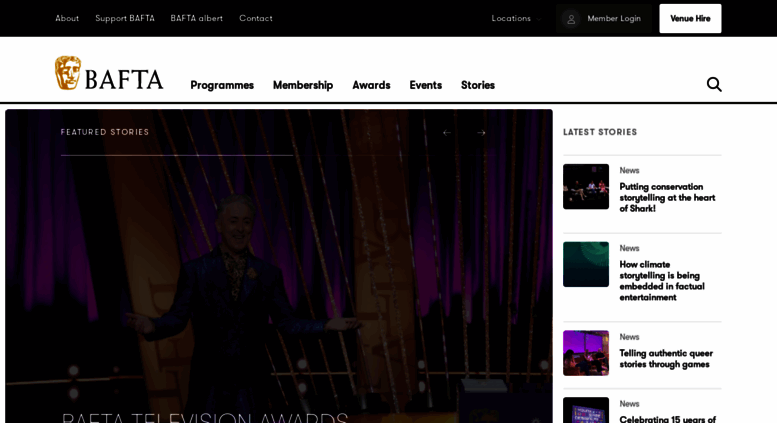Open 'Celebrating 15 years of' story headline
Screen dimensions: 777x423
click(667, 419)
